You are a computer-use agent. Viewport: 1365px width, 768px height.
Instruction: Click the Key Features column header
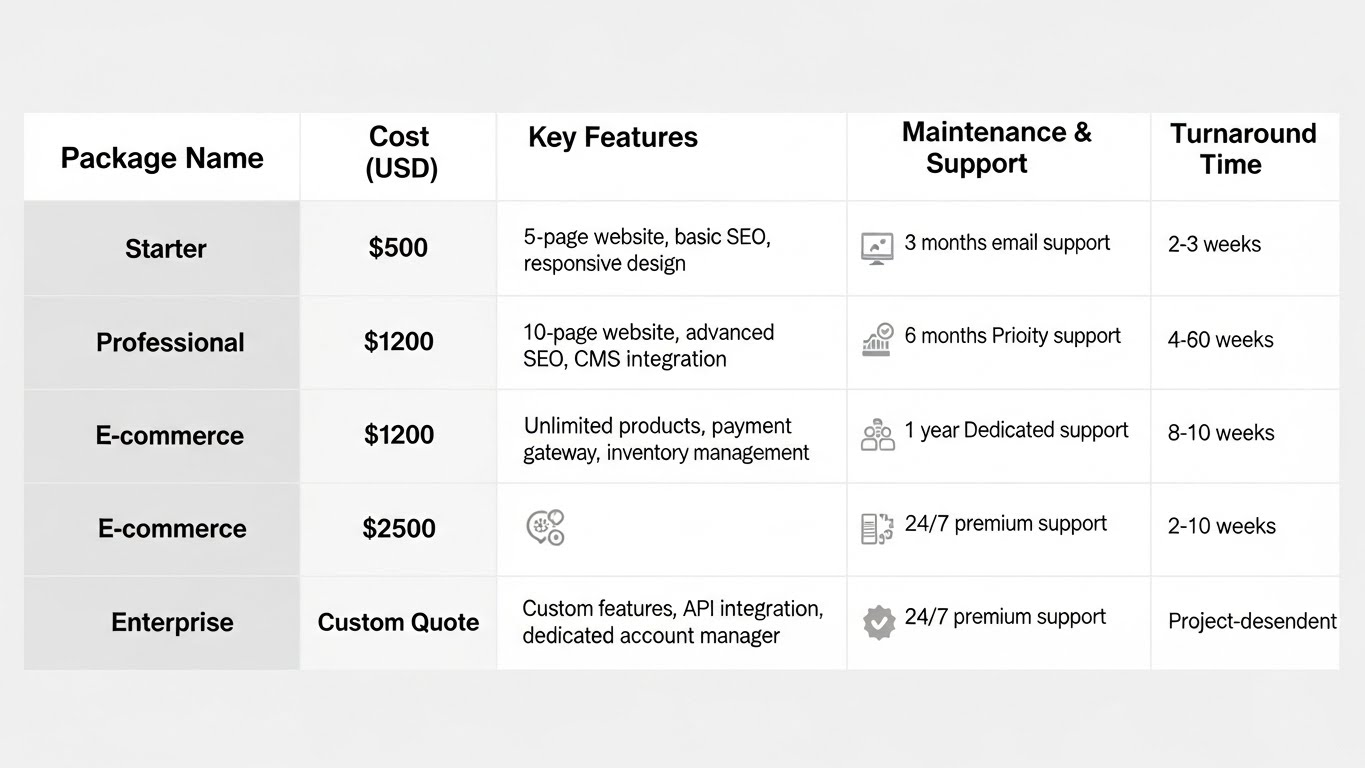coord(612,138)
